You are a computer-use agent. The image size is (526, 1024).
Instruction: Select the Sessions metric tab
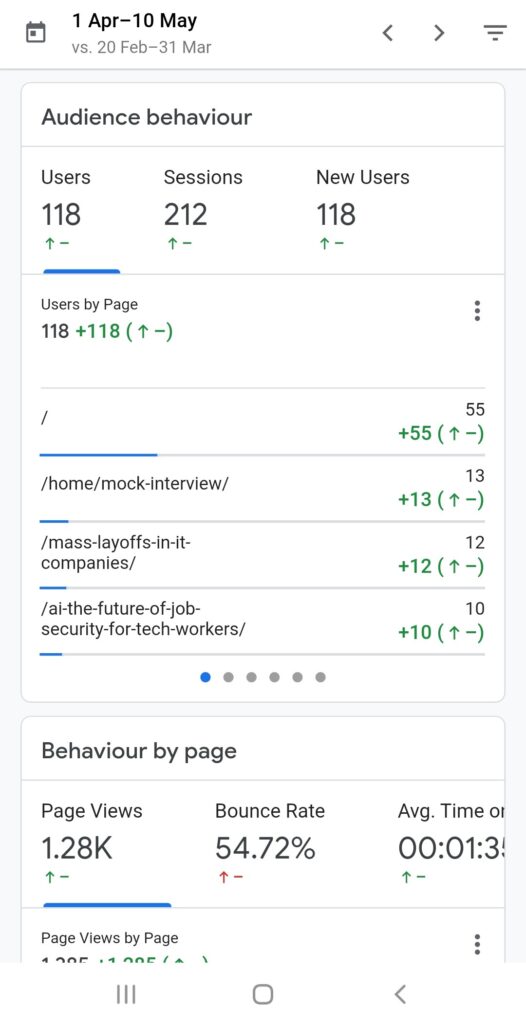point(203,210)
